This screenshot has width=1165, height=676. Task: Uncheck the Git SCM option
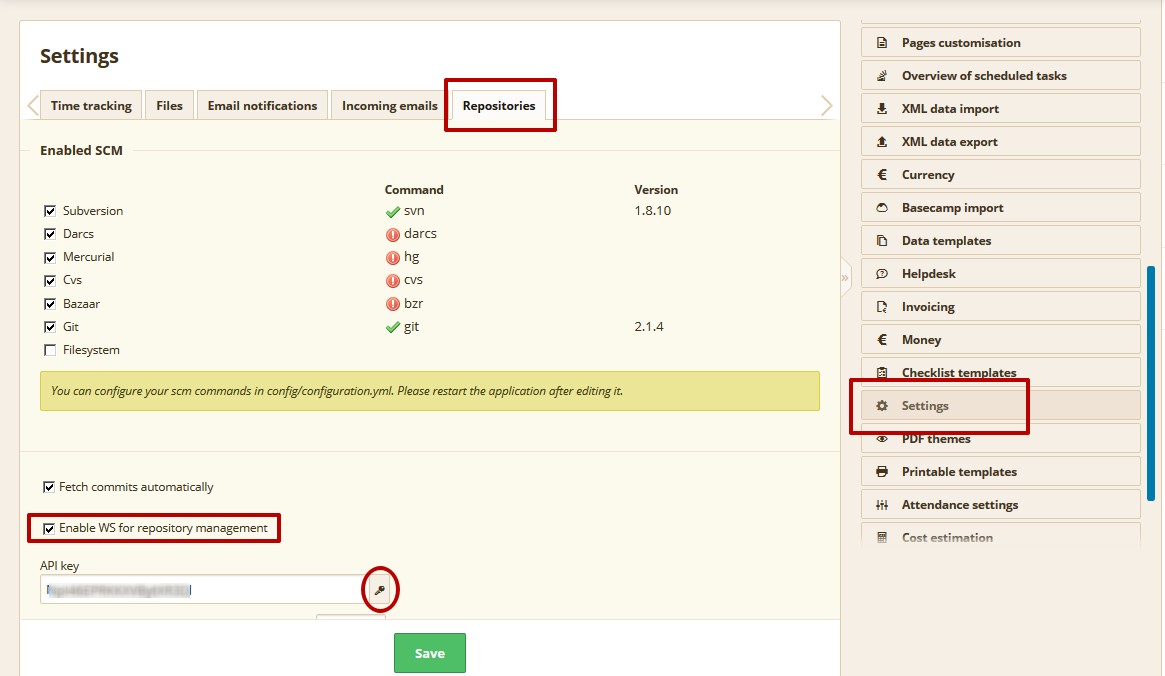[49, 326]
